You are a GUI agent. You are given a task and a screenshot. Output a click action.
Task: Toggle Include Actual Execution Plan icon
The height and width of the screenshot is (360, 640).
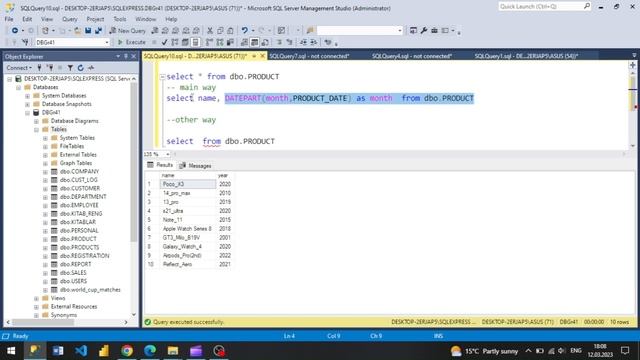[209, 42]
